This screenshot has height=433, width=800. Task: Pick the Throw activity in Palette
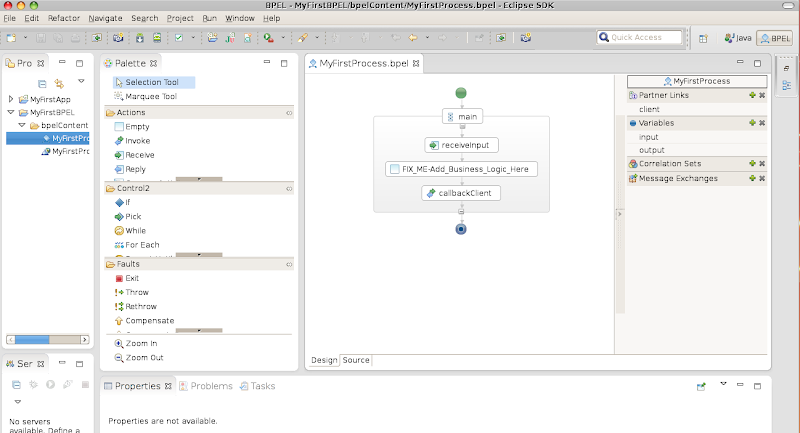point(132,292)
